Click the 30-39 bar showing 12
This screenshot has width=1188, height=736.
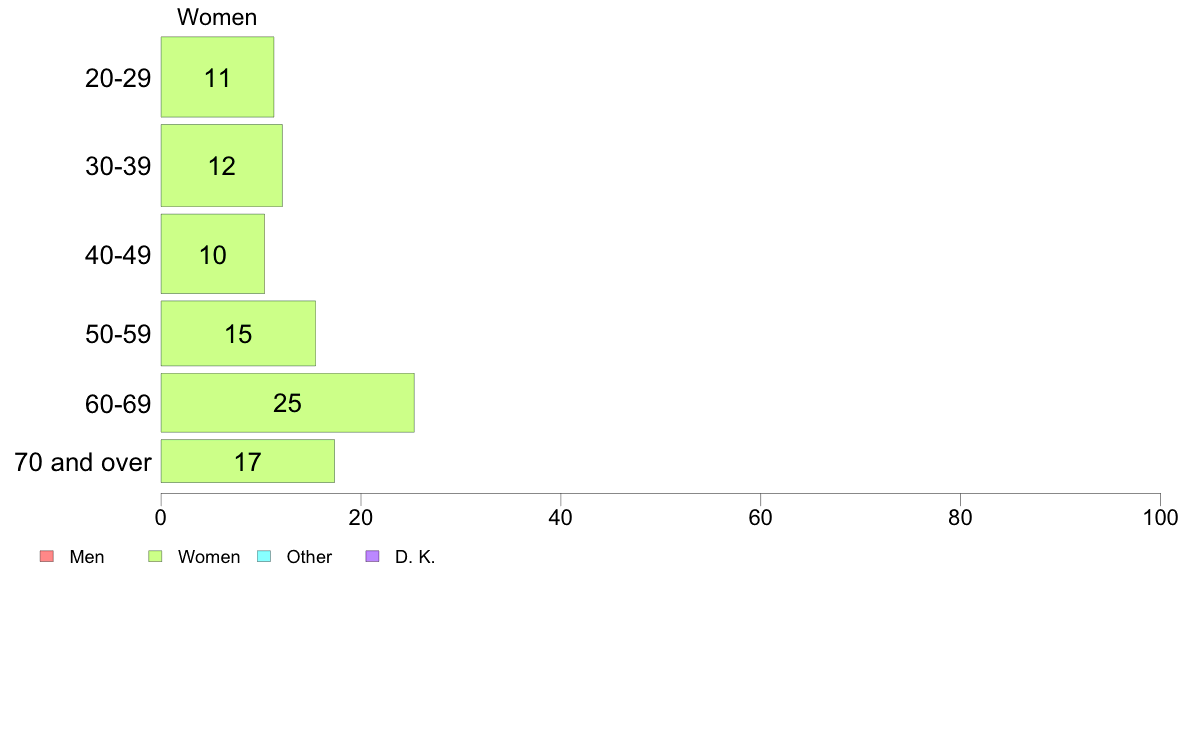point(222,166)
